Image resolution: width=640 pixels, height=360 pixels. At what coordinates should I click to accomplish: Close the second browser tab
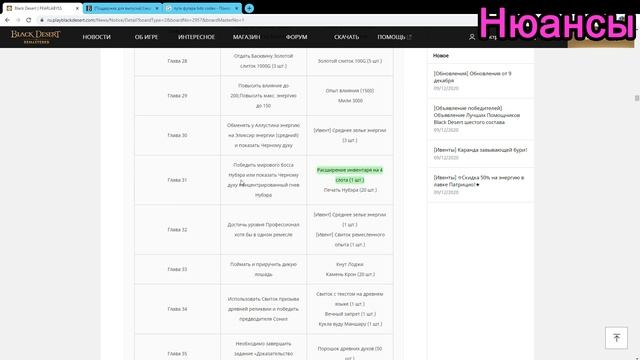(157, 8)
